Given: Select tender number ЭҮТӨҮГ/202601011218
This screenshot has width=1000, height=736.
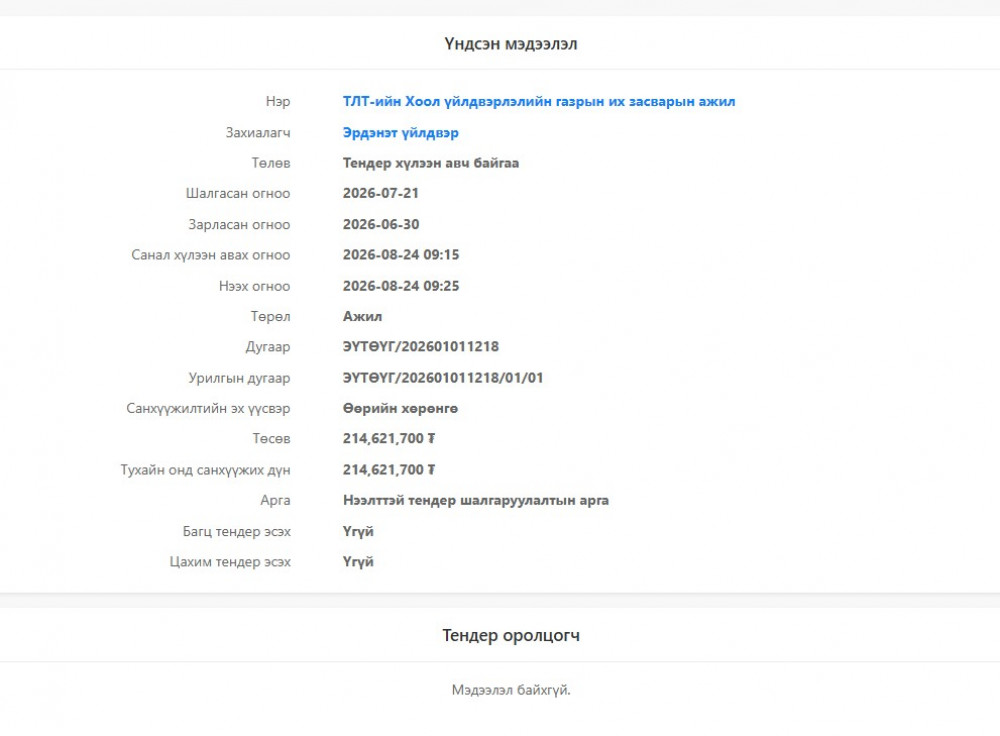Looking at the screenshot, I should click(420, 346).
